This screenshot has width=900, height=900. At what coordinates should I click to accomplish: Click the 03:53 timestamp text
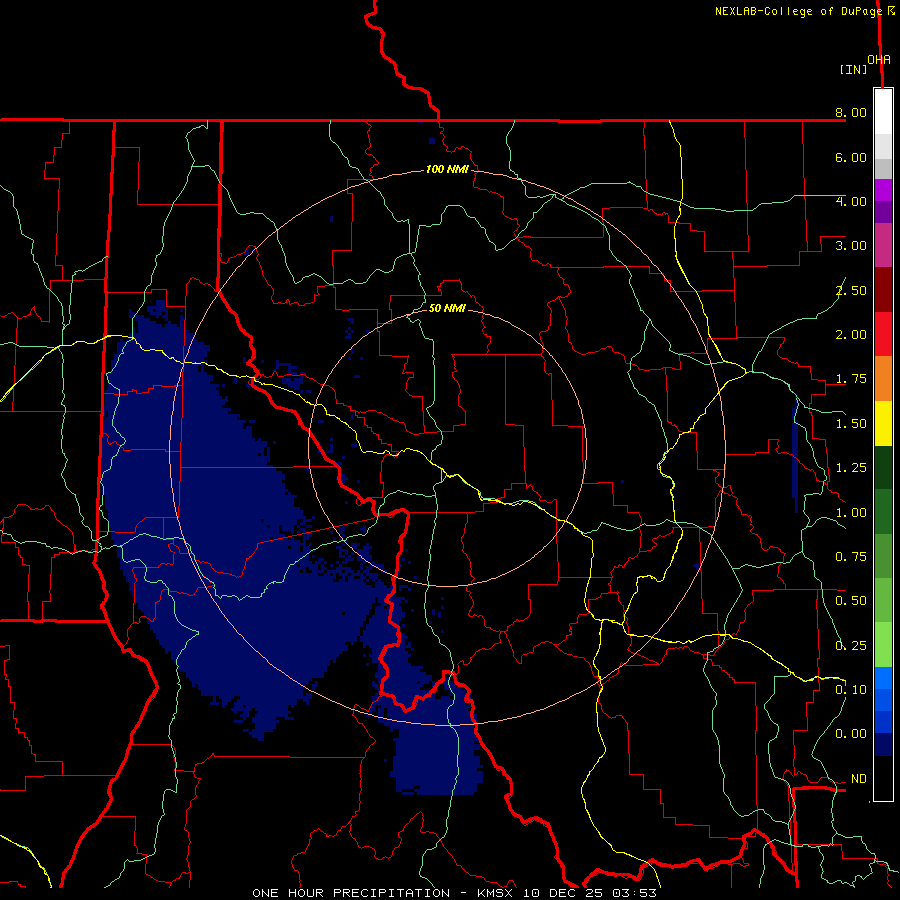click(632, 893)
